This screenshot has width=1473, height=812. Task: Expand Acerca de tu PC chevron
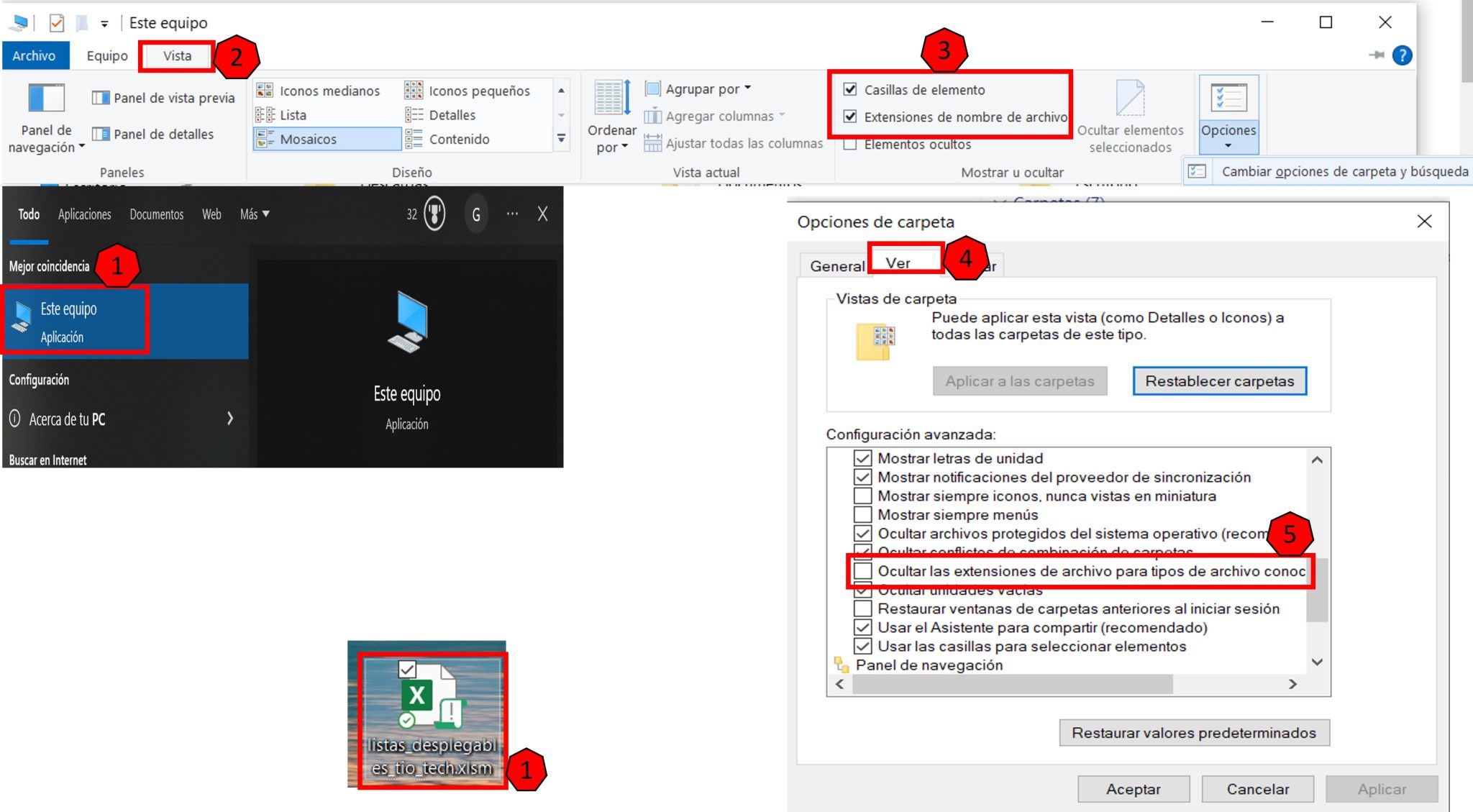pos(230,419)
